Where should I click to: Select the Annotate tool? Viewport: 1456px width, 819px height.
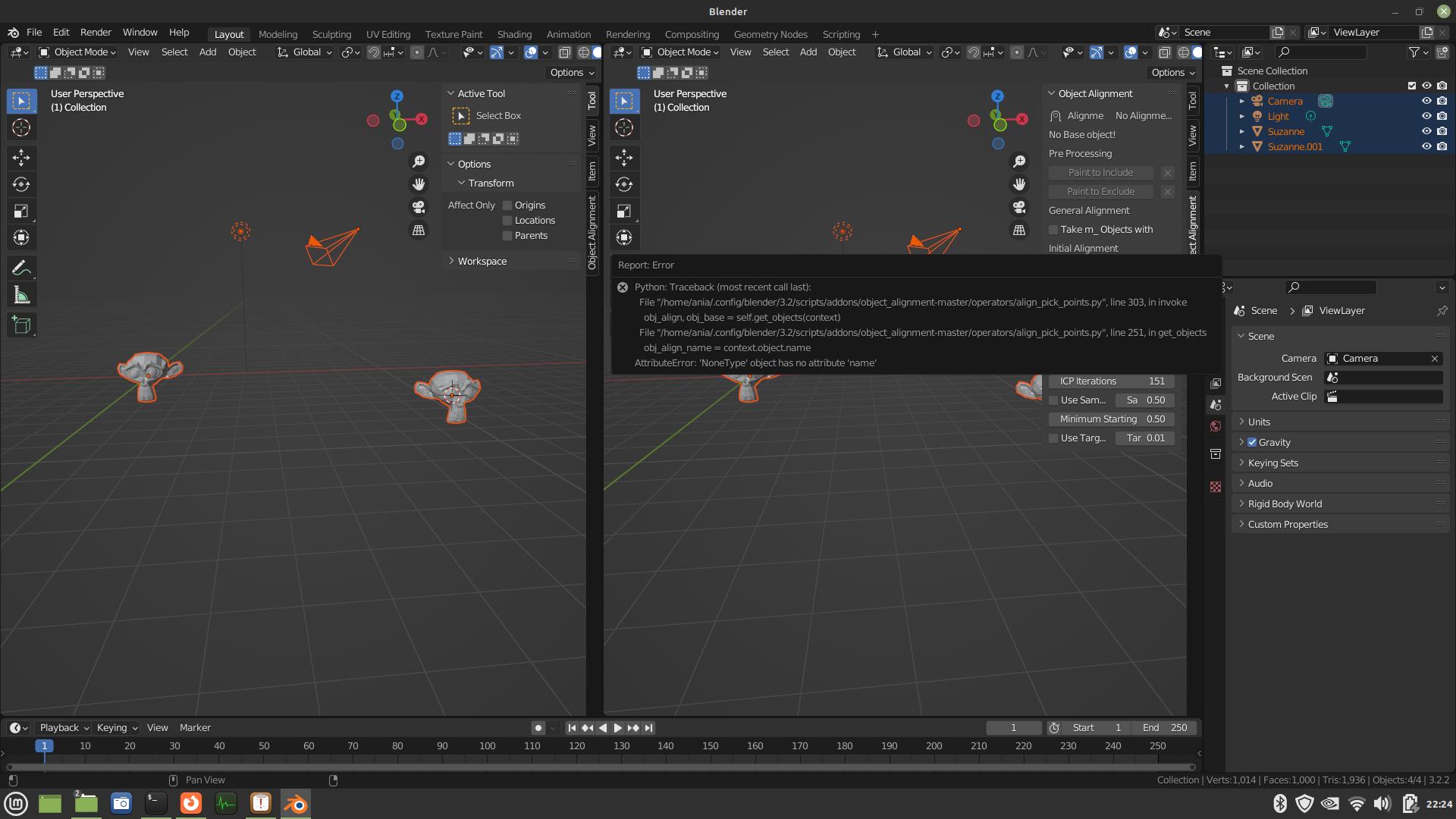(21, 267)
